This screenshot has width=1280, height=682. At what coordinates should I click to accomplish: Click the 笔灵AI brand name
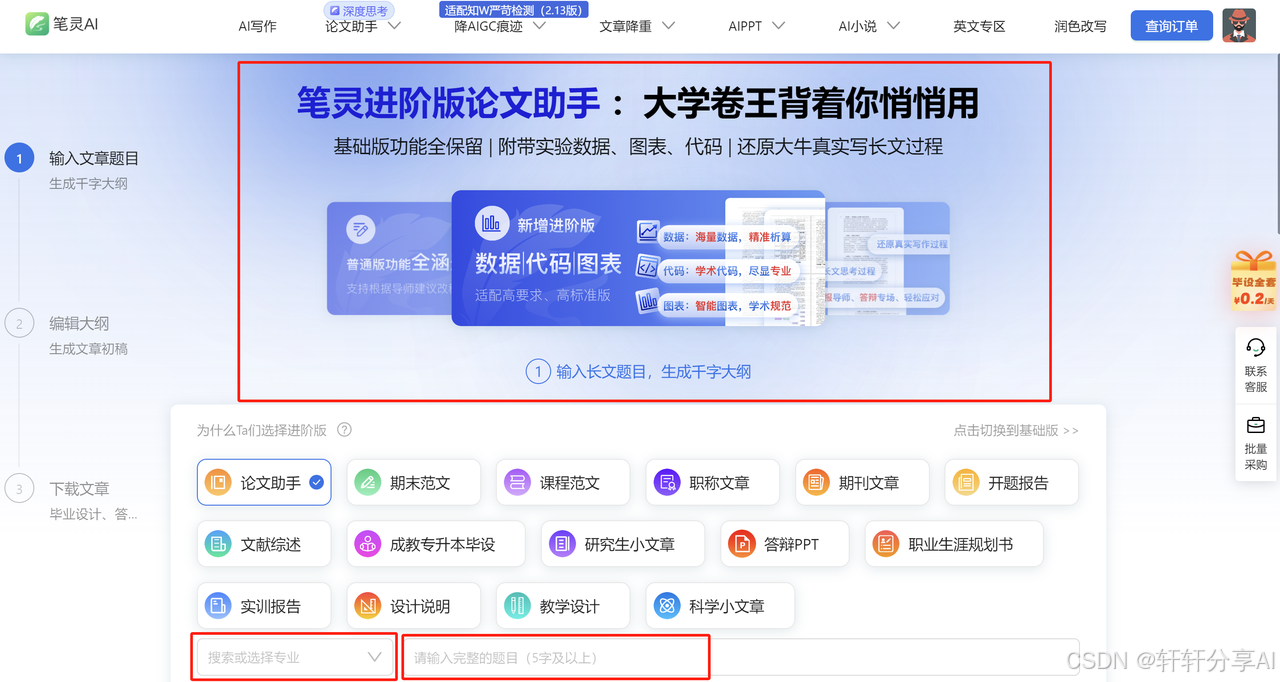[78, 25]
